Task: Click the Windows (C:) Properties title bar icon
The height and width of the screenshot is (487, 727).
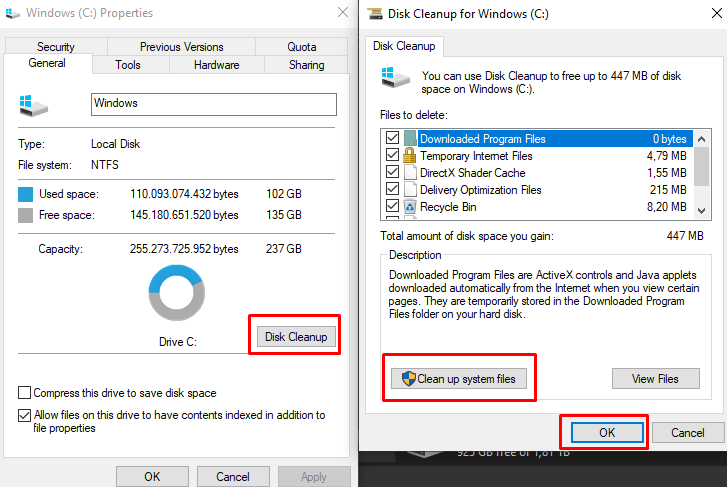Action: tap(12, 13)
